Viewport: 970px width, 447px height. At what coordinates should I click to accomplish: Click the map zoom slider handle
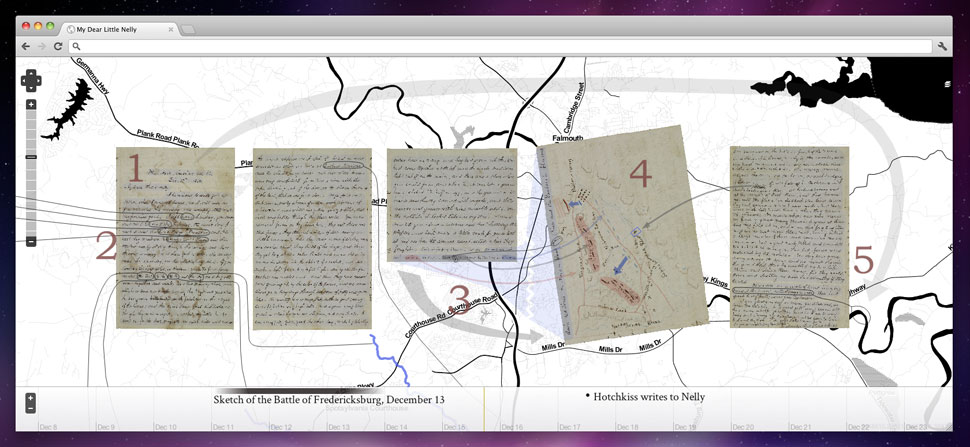coord(32,157)
